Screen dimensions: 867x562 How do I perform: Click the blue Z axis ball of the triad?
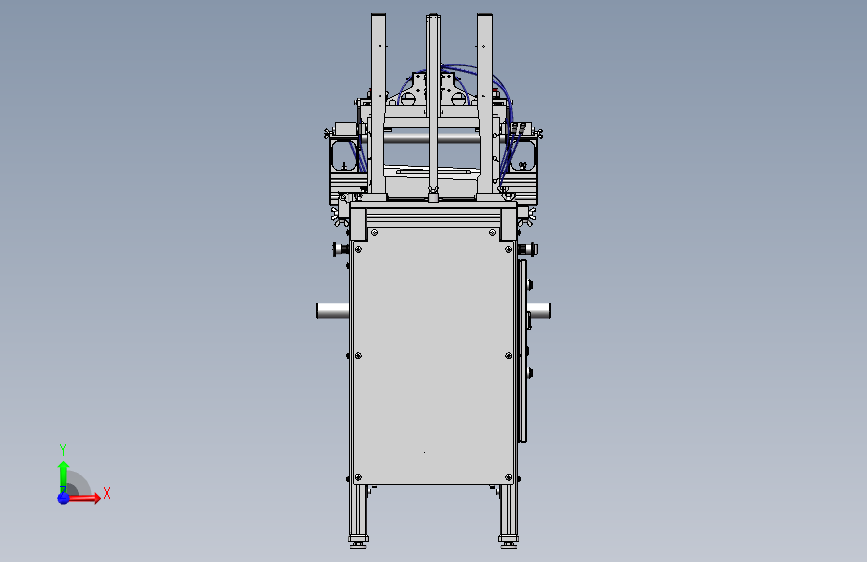[64, 498]
